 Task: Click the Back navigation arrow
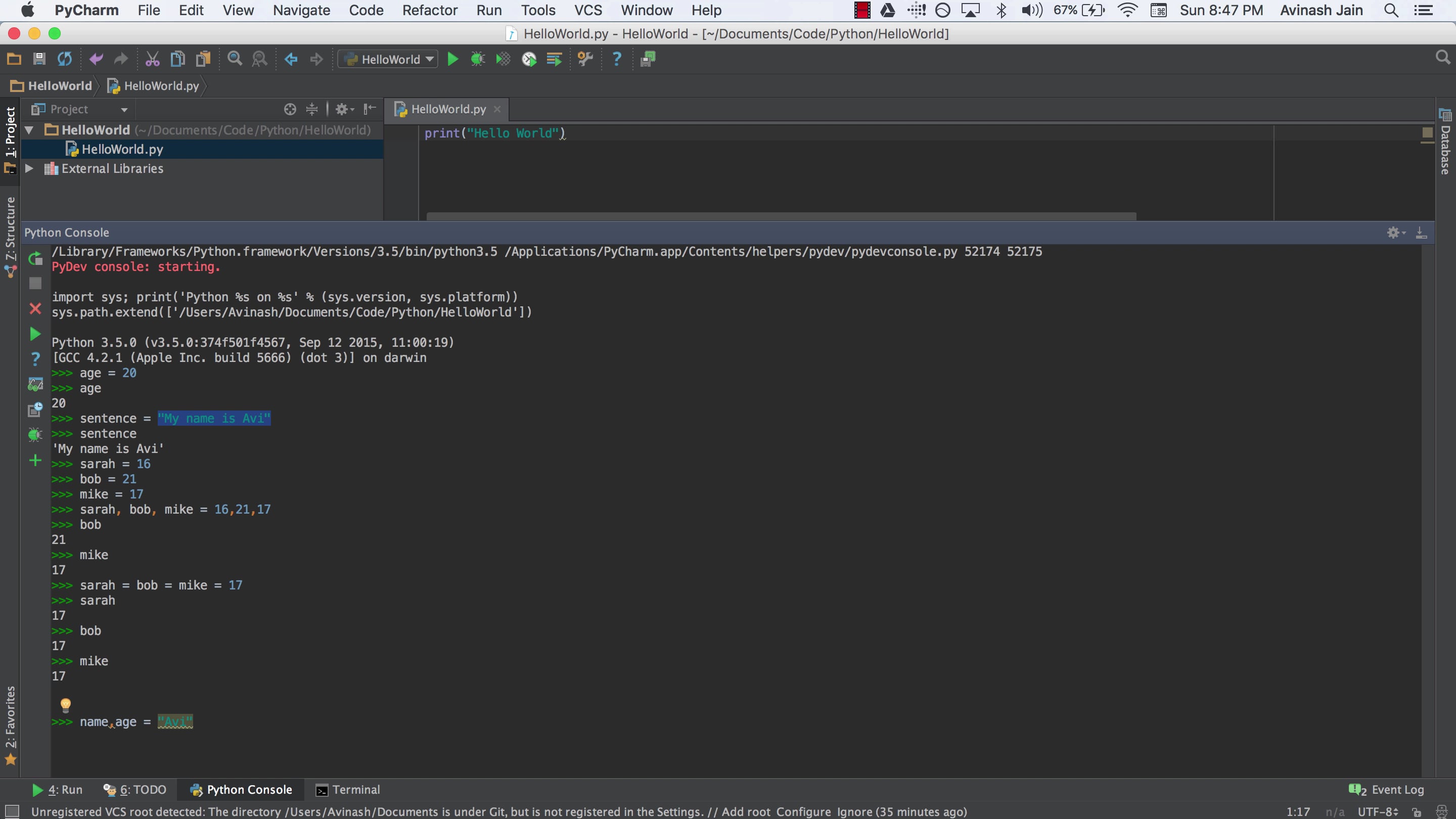tap(291, 59)
